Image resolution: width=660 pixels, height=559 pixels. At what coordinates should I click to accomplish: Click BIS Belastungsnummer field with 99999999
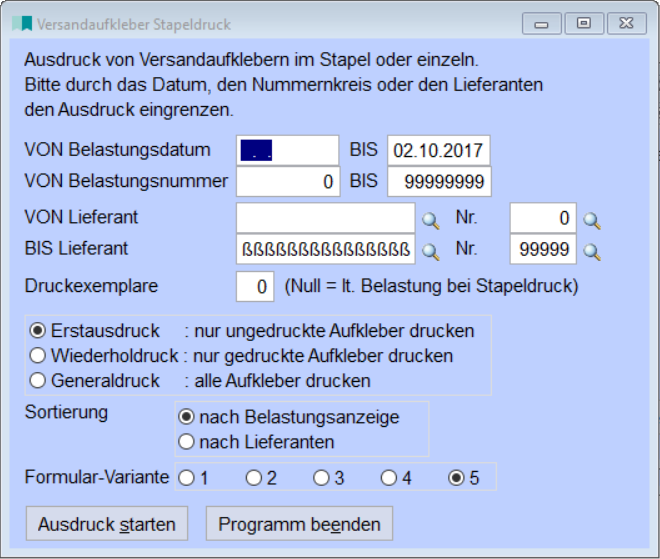[x=439, y=181]
